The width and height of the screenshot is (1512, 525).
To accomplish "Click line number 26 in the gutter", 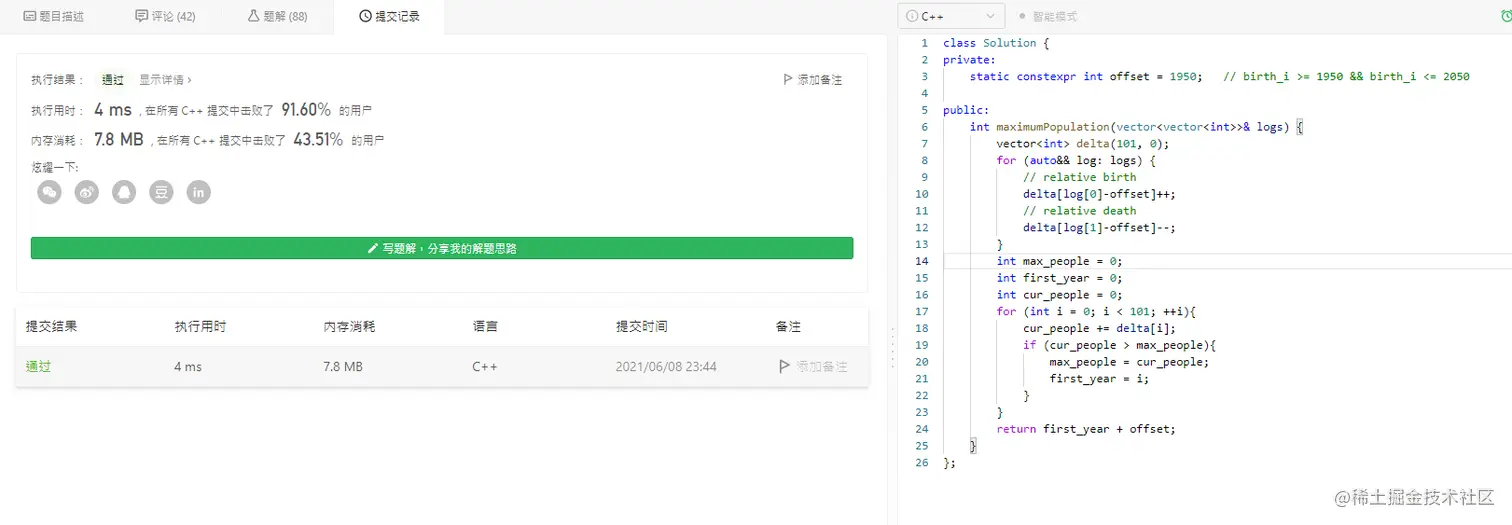I will [922, 463].
